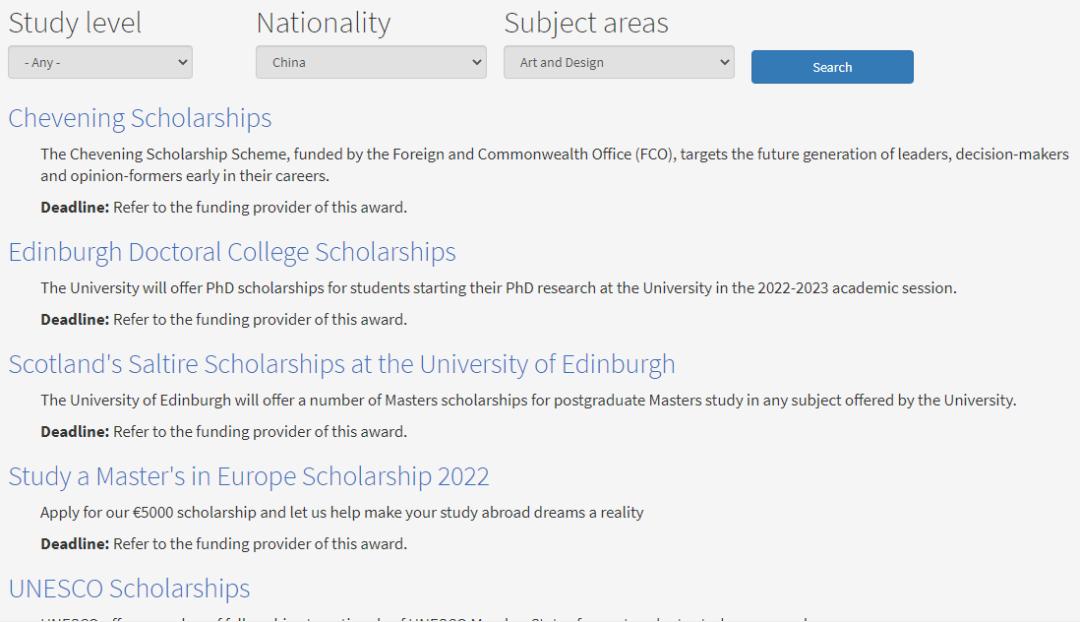This screenshot has height=622, width=1080.
Task: Visit Edinburgh Doctoral College Scholarships
Action: (232, 252)
